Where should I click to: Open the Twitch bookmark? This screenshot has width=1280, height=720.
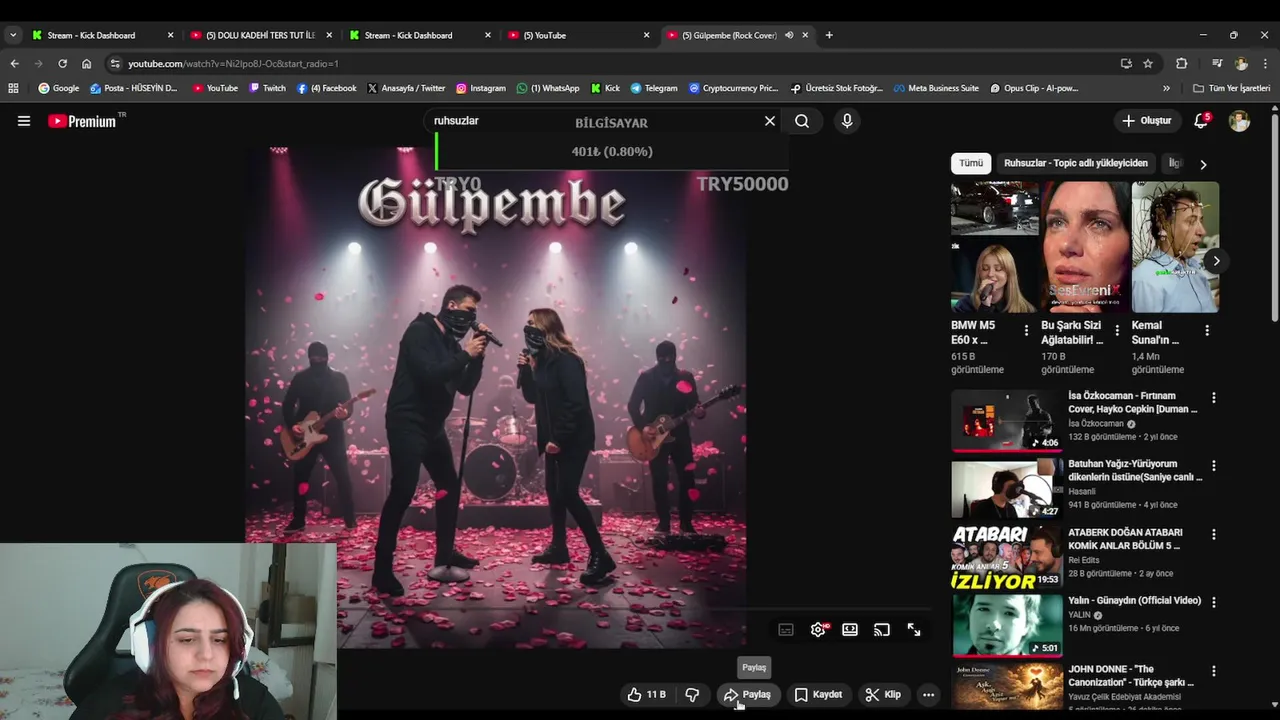(267, 88)
